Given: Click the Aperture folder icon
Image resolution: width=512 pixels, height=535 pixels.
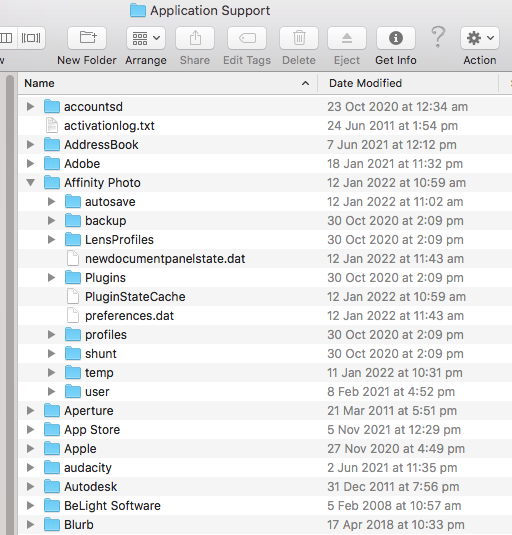Looking at the screenshot, I should click(52, 410).
